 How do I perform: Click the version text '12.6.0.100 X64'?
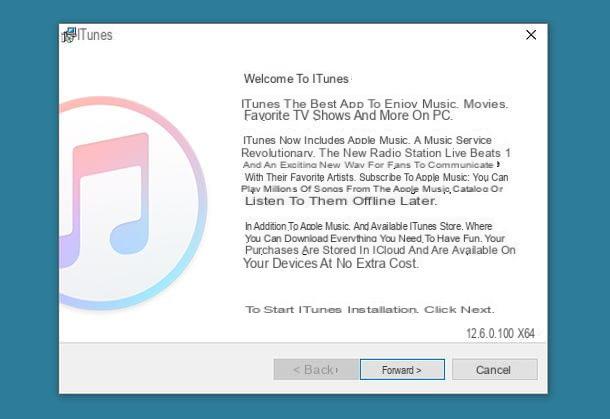point(500,333)
